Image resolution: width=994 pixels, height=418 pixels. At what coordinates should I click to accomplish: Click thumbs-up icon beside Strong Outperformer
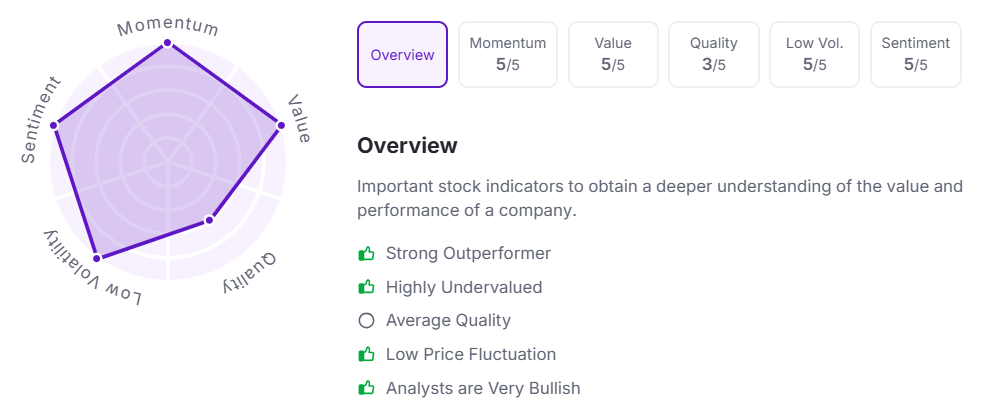coord(366,254)
